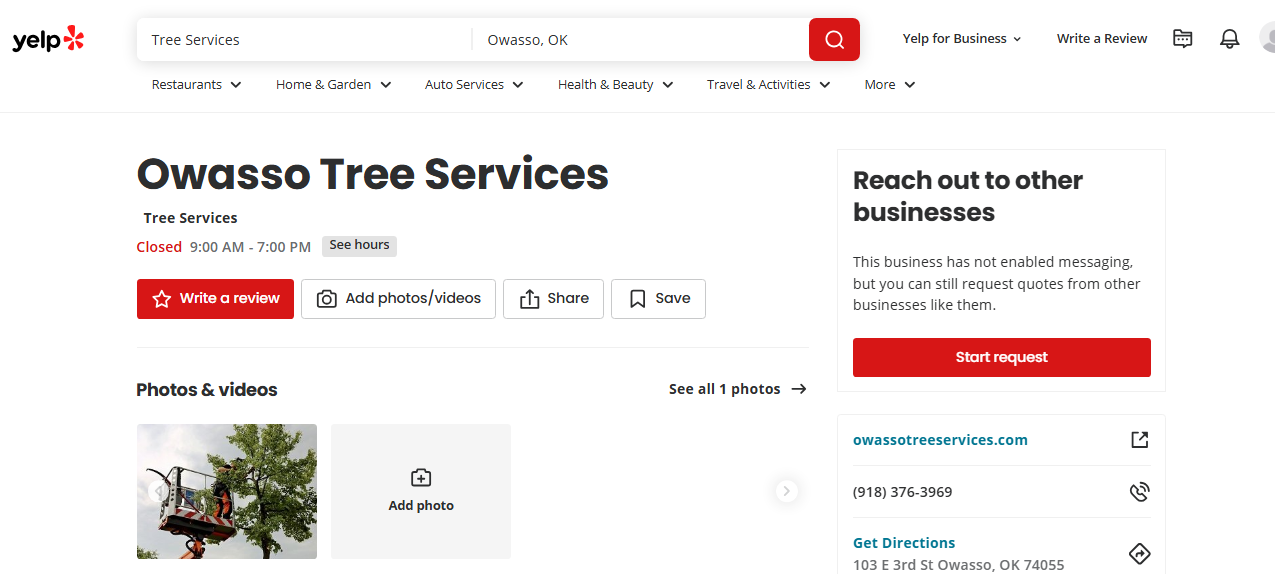Expand the Auto Services menu

pos(474,85)
